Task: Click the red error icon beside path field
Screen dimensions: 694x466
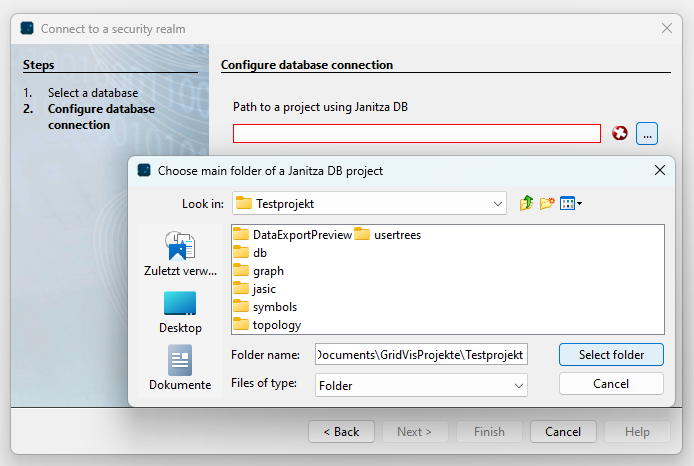Action: pyautogui.click(x=620, y=133)
